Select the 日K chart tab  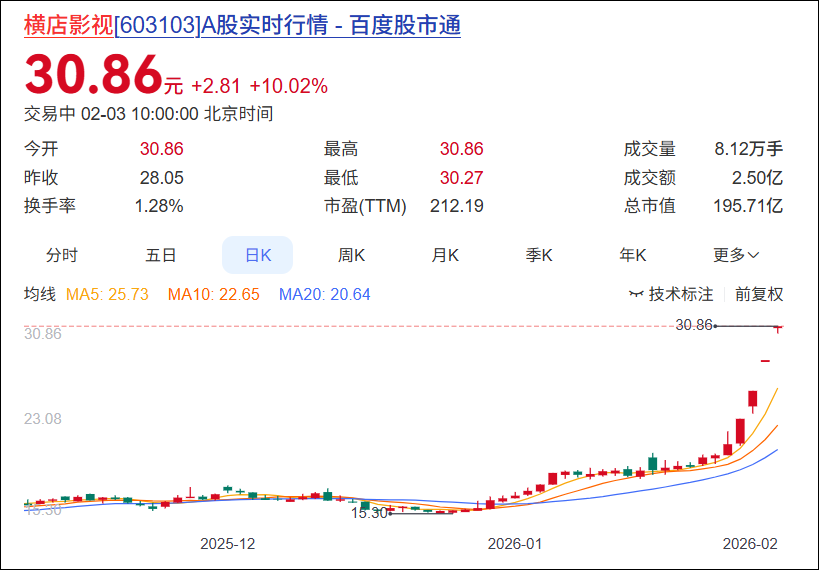(258, 255)
